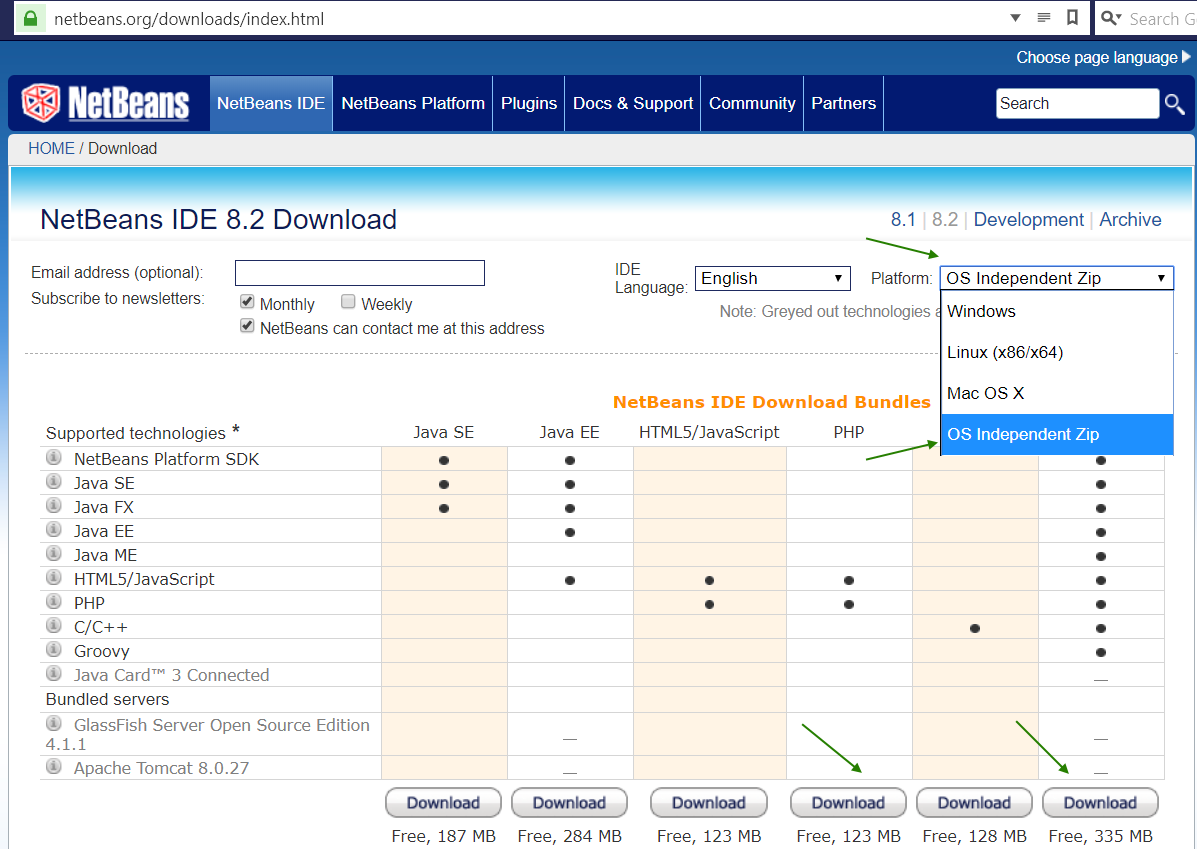
Task: Click info icon beside C/C++
Action: 53,625
